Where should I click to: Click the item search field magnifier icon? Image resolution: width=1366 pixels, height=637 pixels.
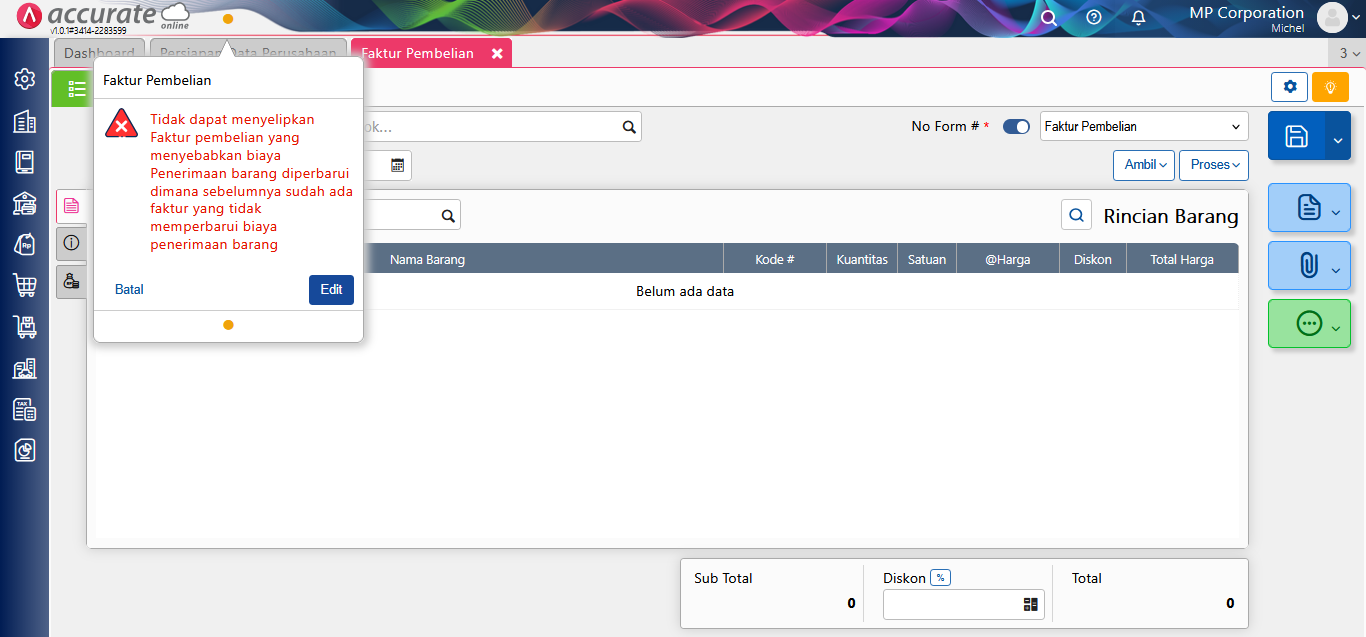click(448, 215)
